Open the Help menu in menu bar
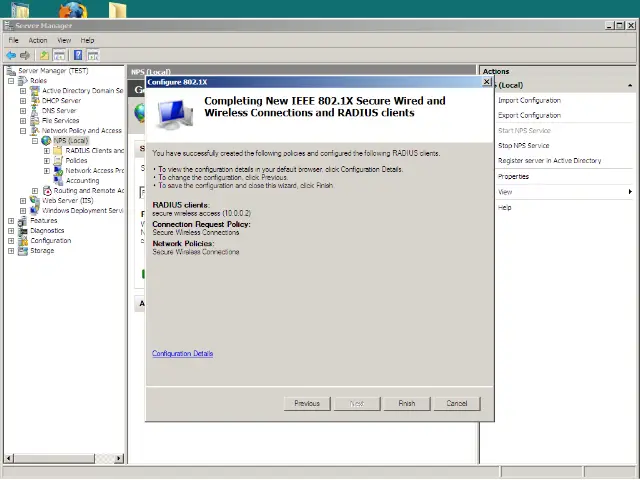The width and height of the screenshot is (640, 480). [x=87, y=40]
